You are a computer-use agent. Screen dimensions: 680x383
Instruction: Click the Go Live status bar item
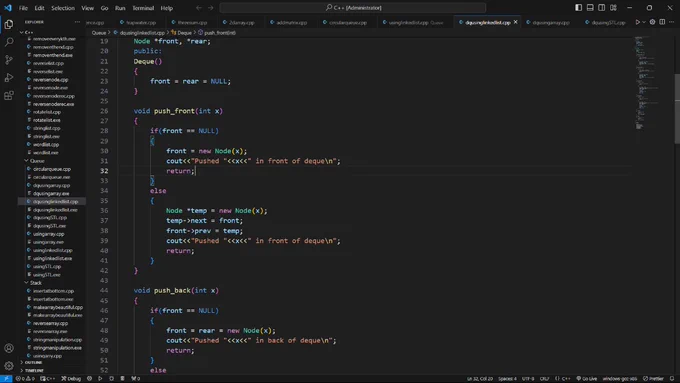pyautogui.click(x=586, y=379)
